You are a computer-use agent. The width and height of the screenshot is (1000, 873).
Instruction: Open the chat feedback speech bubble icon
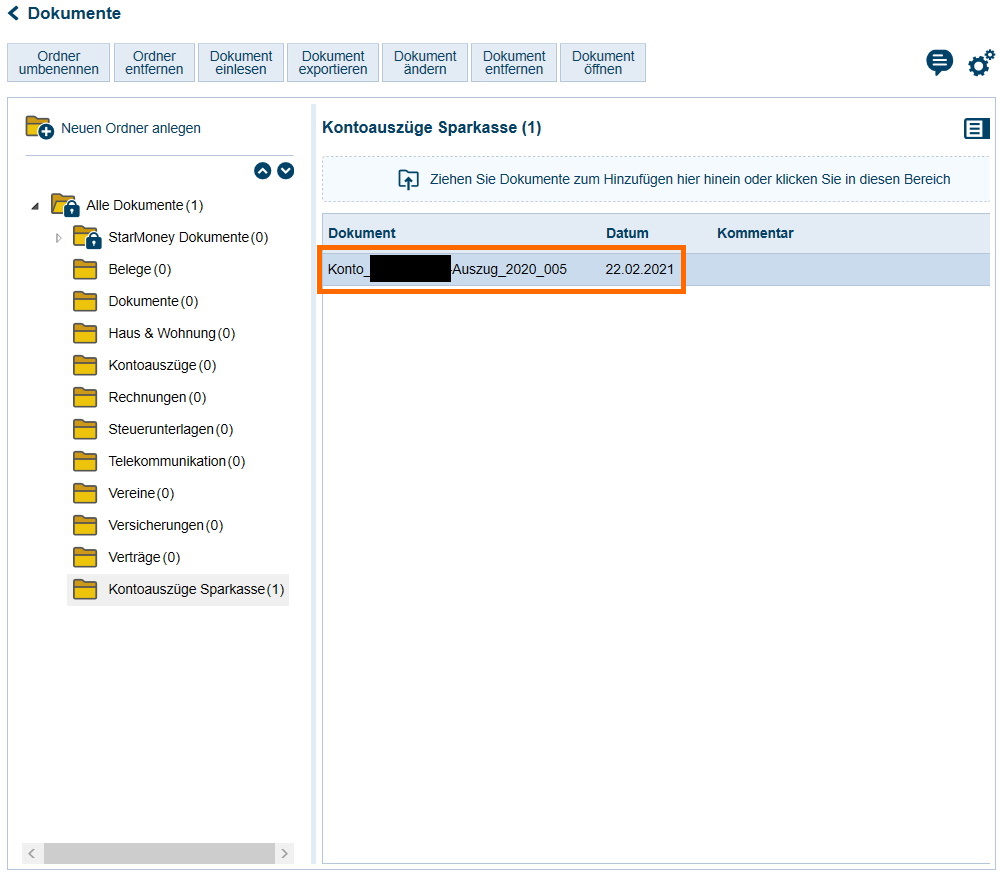coord(939,63)
